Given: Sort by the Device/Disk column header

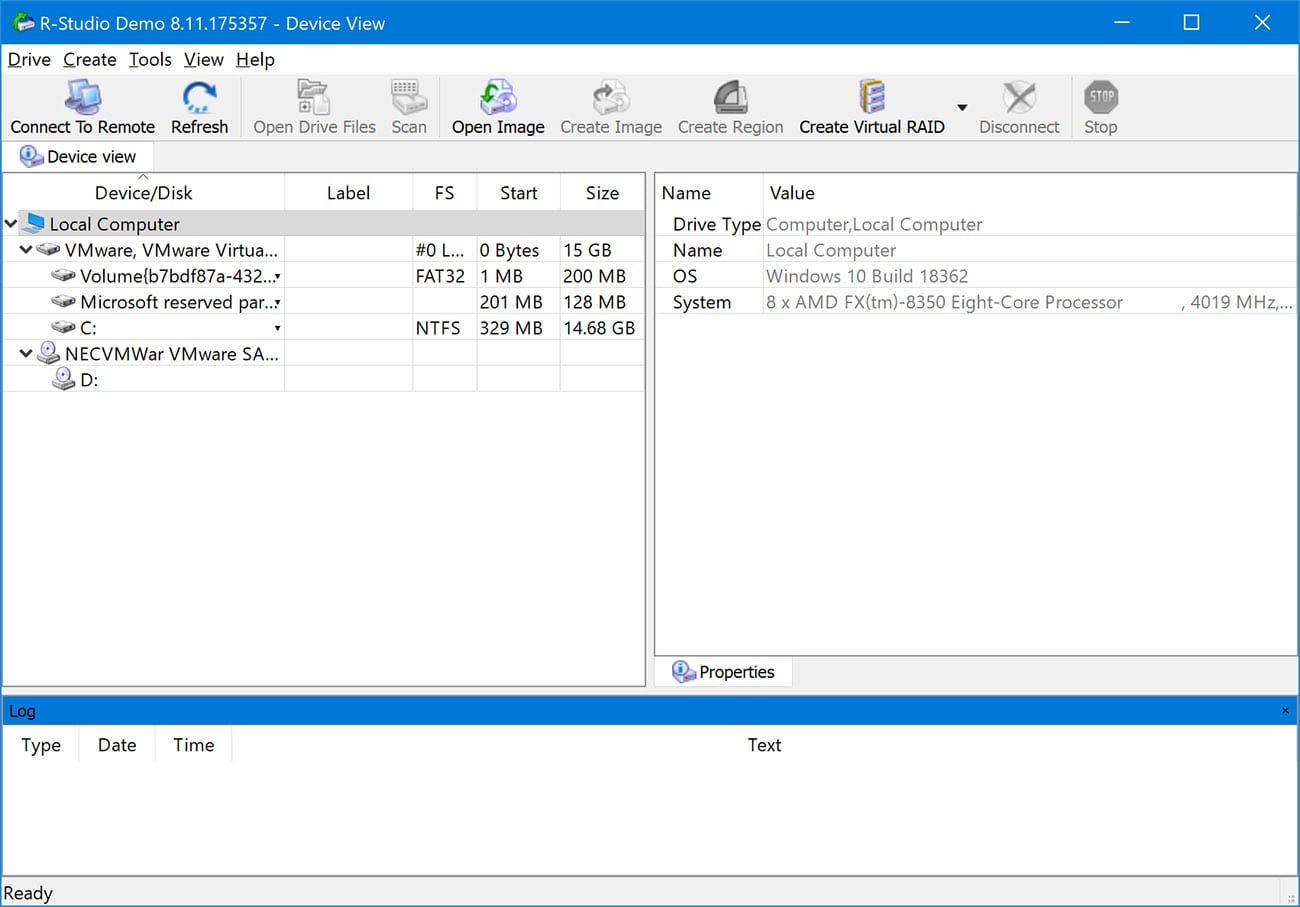Looking at the screenshot, I should pos(144,193).
